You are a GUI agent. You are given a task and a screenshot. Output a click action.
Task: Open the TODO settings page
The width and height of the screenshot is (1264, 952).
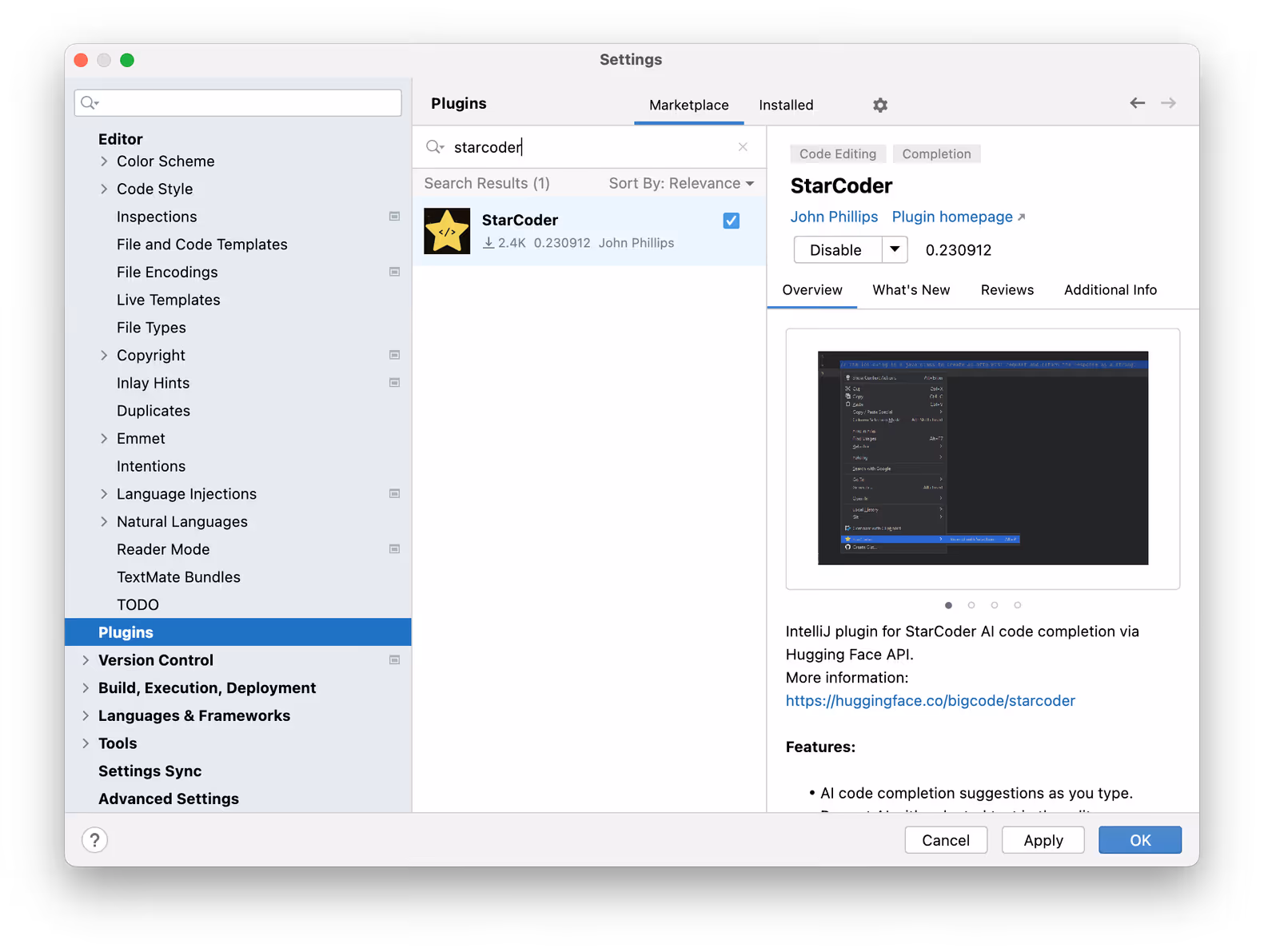click(138, 605)
